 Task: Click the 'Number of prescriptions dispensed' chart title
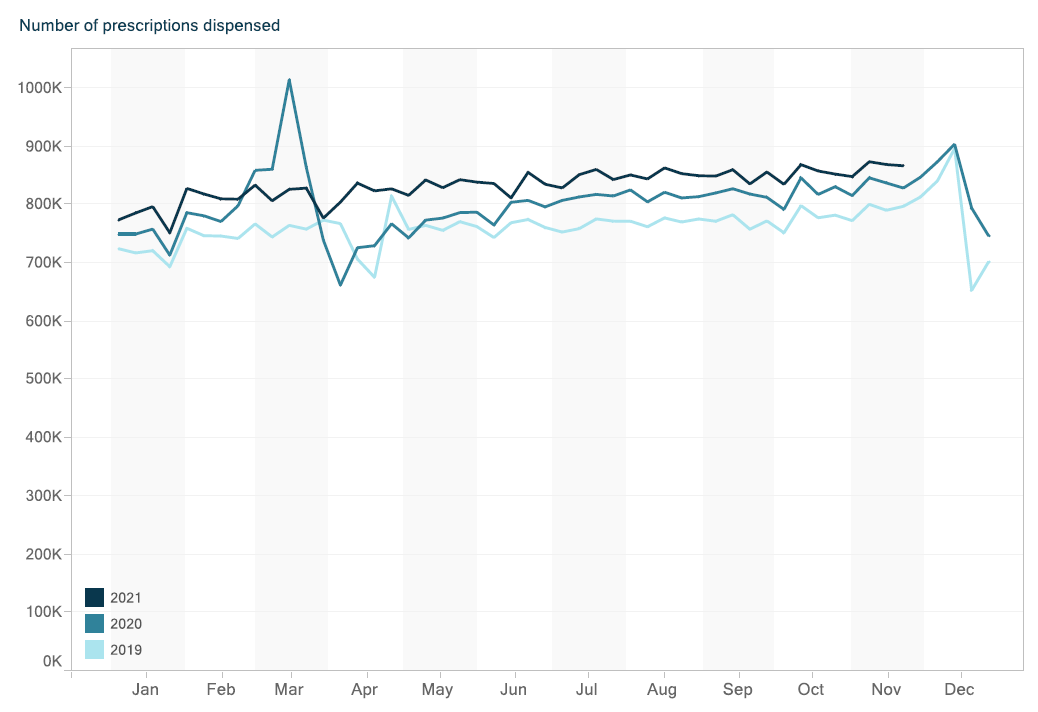[150, 25]
